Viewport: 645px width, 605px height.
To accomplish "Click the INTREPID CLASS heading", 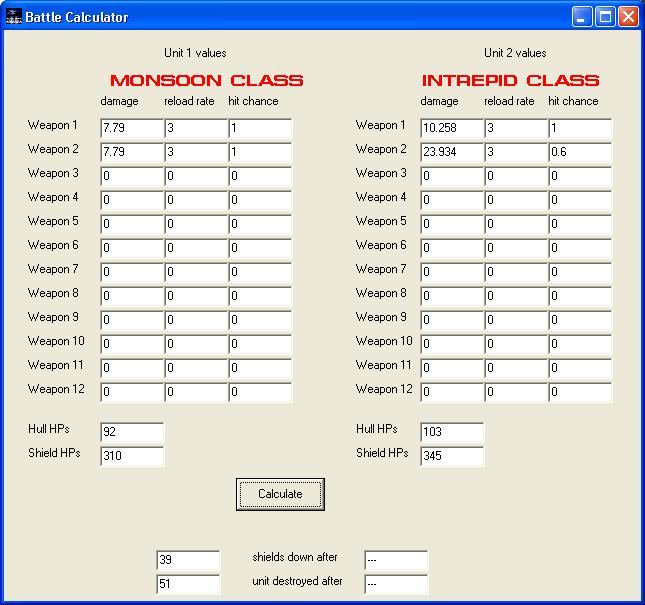I will pos(510,80).
